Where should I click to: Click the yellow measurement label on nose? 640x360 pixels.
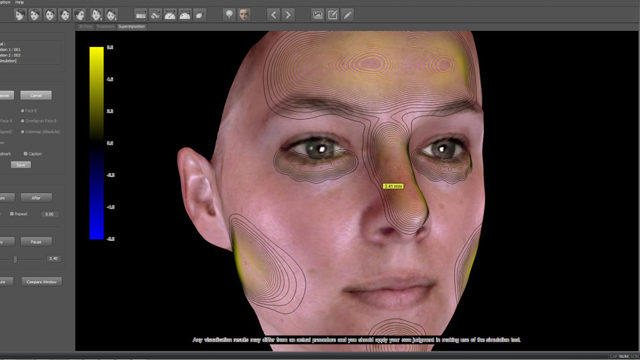tap(393, 186)
